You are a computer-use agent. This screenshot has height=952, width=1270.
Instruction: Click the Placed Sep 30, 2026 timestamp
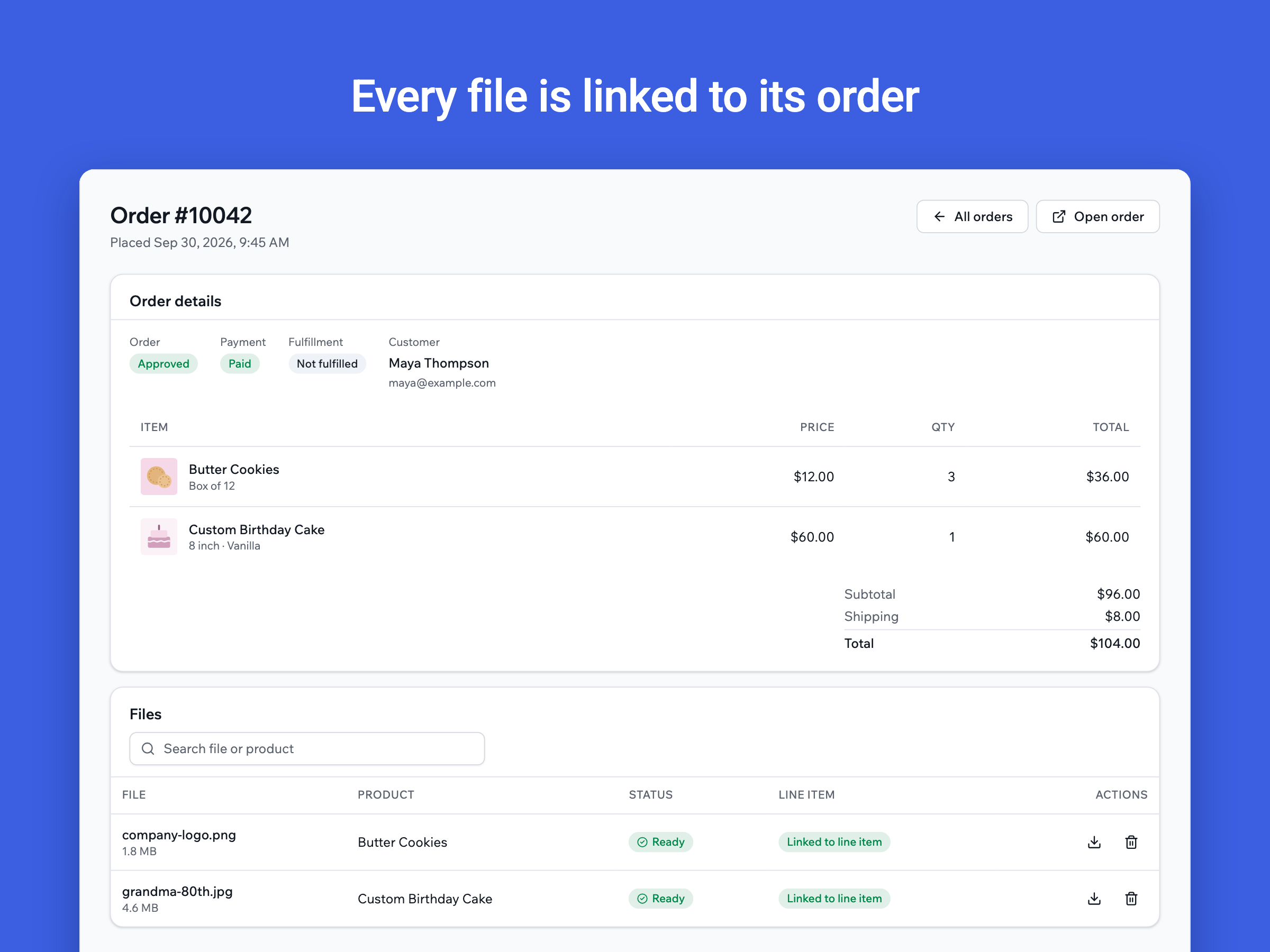coord(200,243)
